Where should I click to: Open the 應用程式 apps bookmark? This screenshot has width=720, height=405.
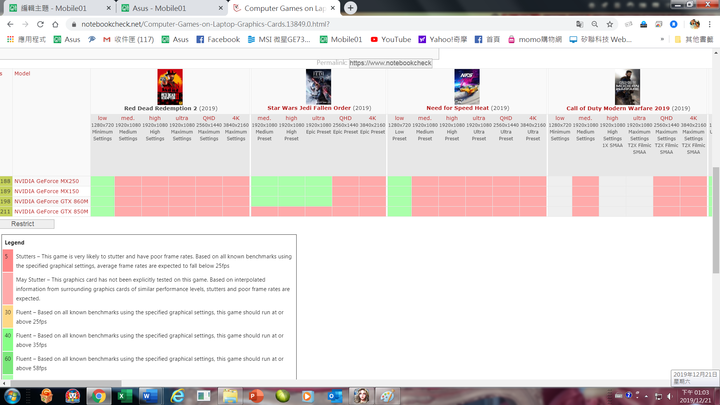pos(26,39)
